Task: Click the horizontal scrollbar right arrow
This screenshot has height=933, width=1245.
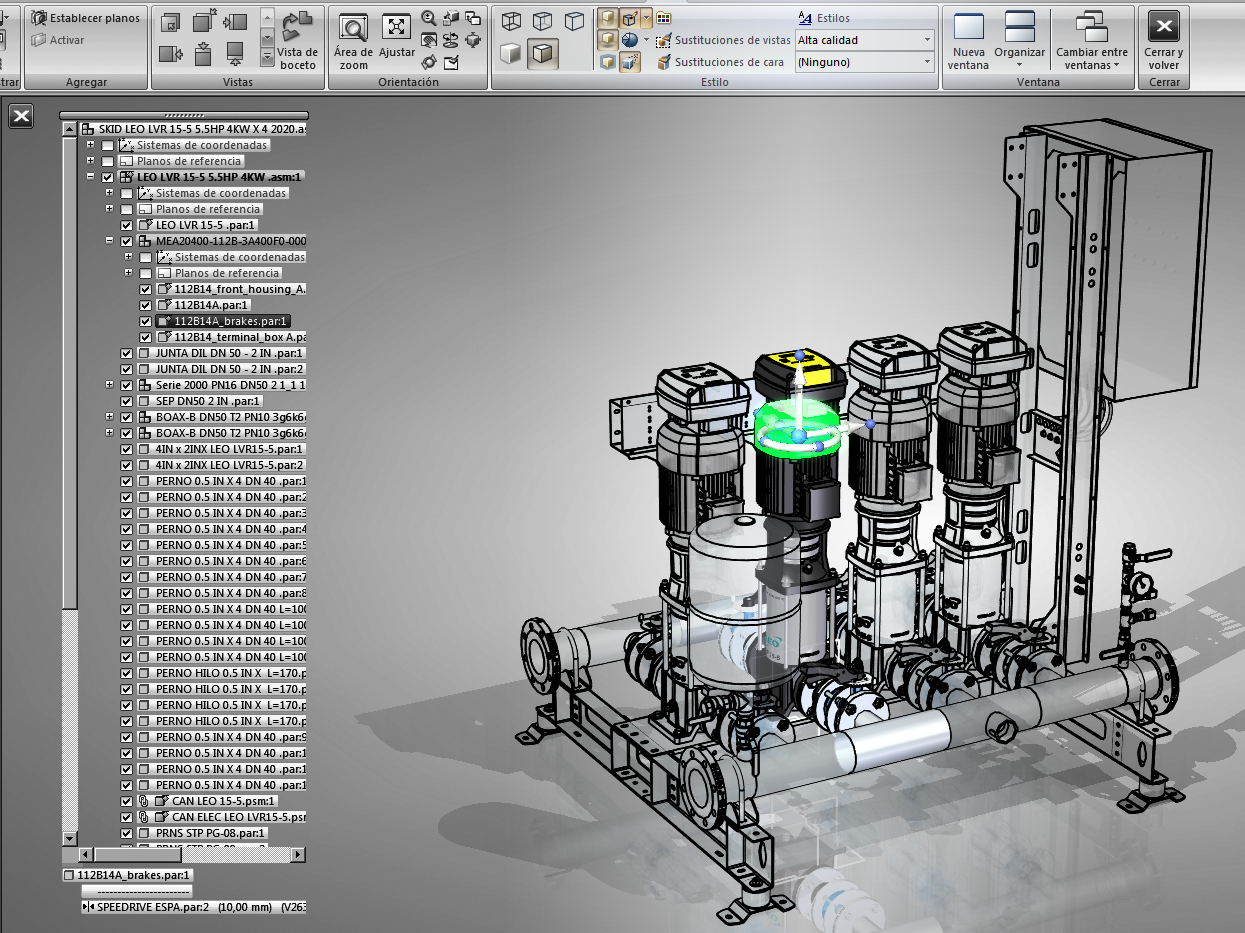Action: tap(298, 855)
